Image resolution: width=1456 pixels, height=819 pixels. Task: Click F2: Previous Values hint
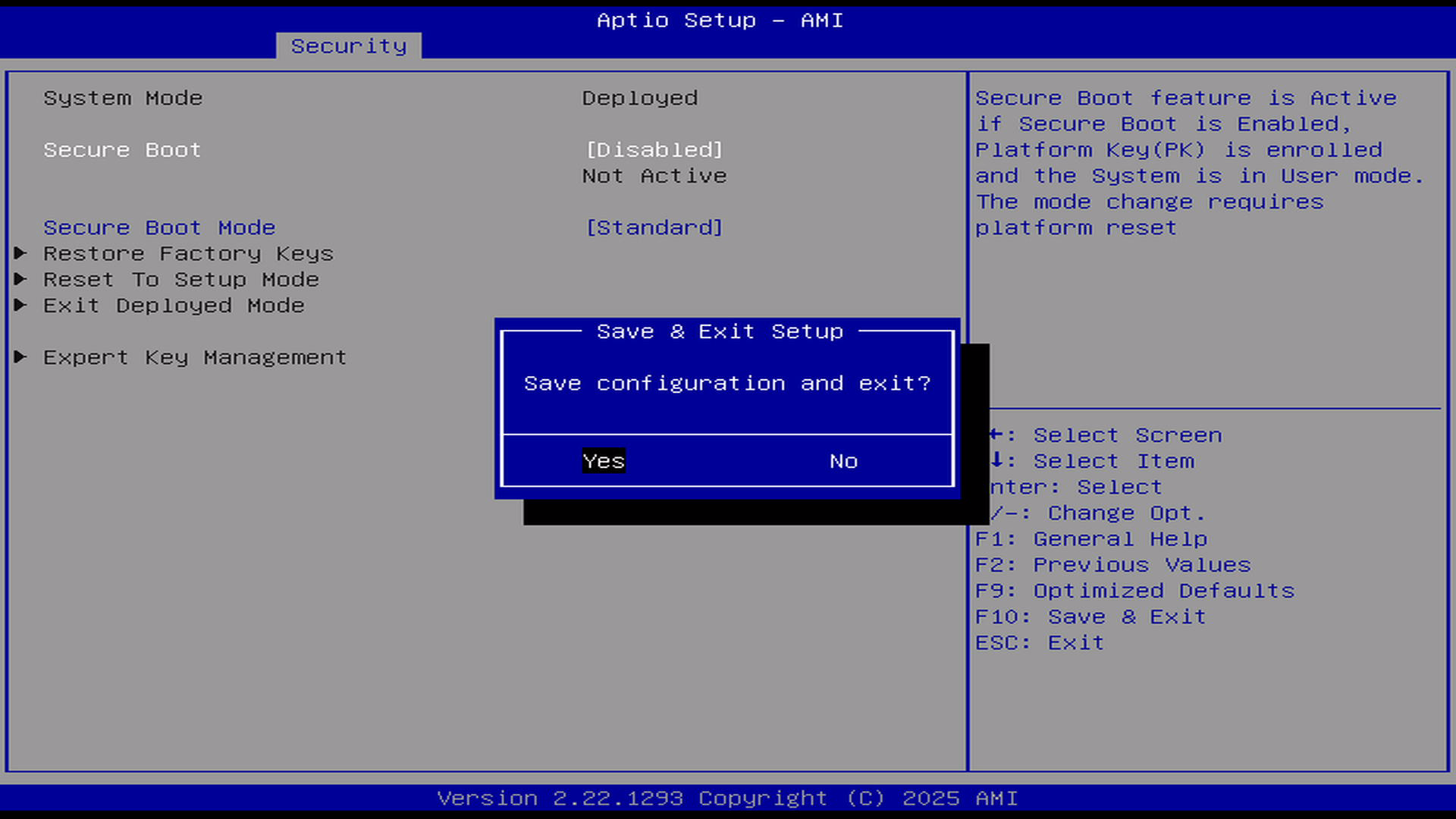coord(1112,565)
